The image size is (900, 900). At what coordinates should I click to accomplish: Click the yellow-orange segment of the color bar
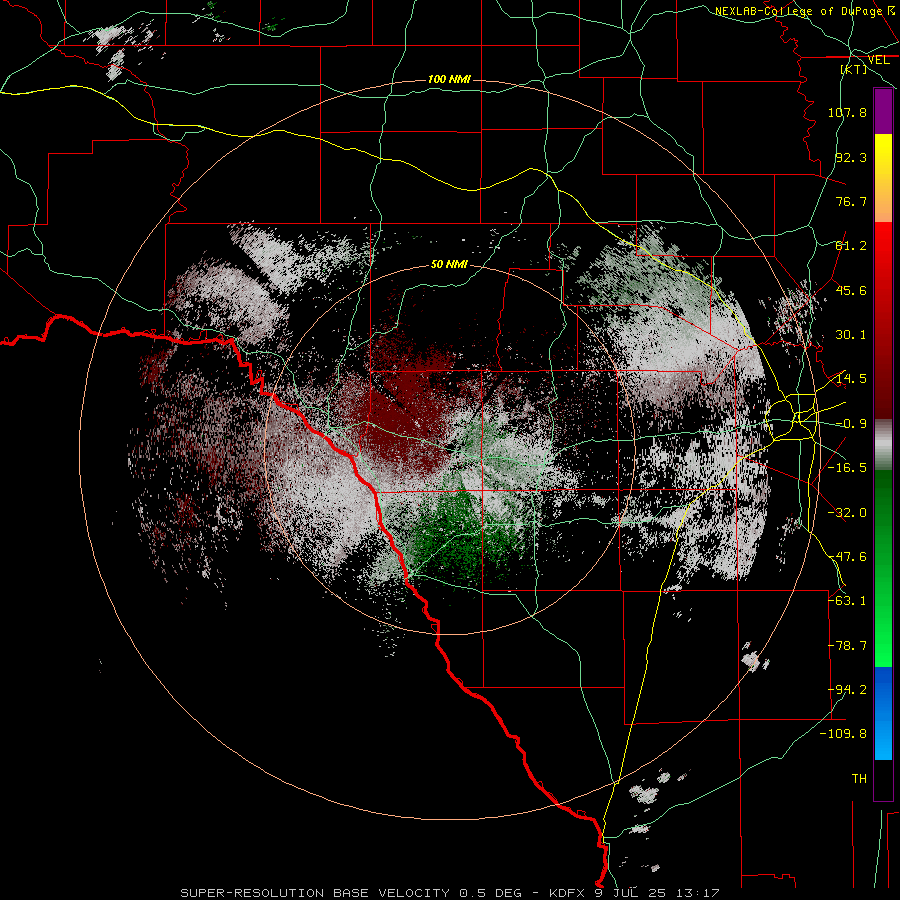click(883, 178)
